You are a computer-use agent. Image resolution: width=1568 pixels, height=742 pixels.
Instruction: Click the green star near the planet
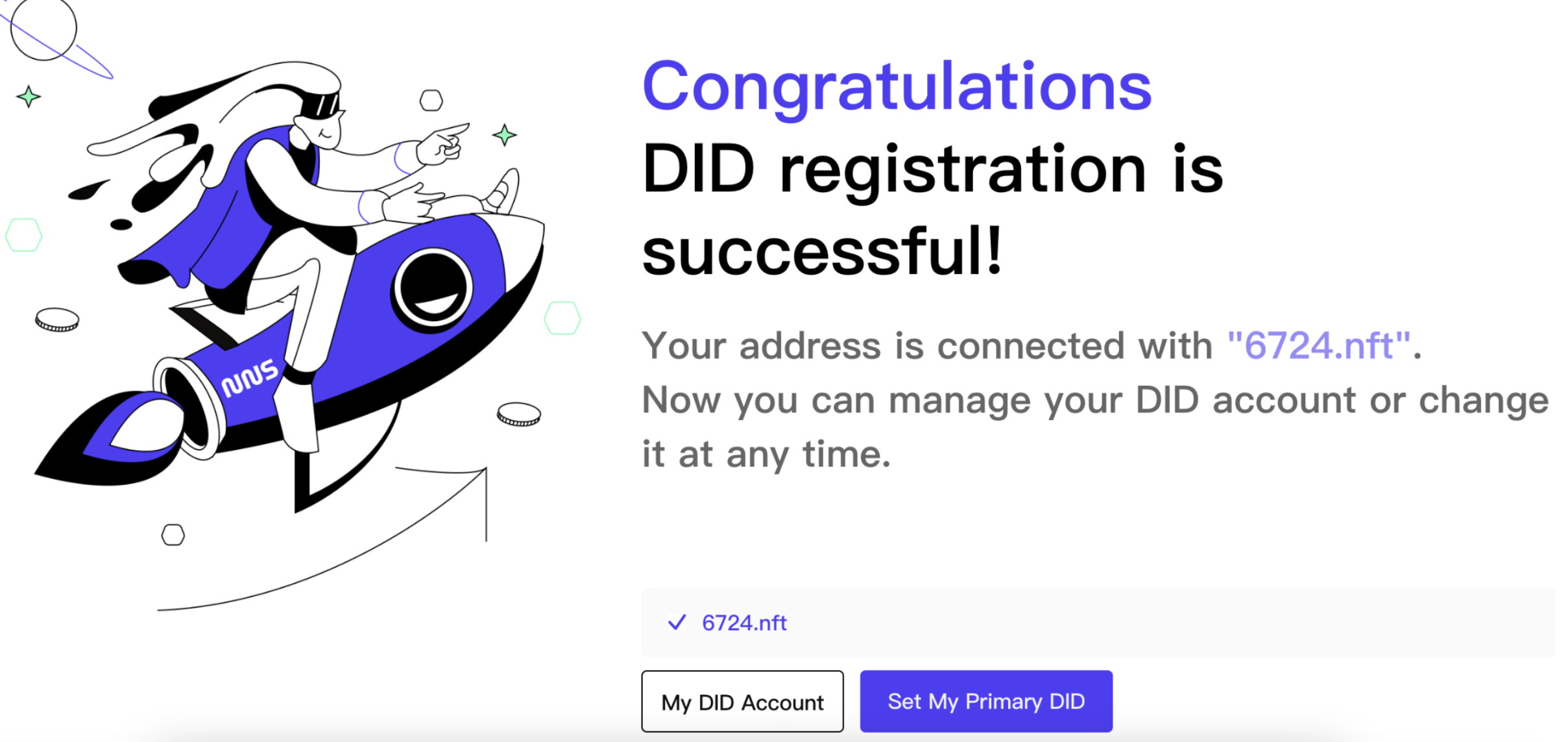[x=29, y=97]
